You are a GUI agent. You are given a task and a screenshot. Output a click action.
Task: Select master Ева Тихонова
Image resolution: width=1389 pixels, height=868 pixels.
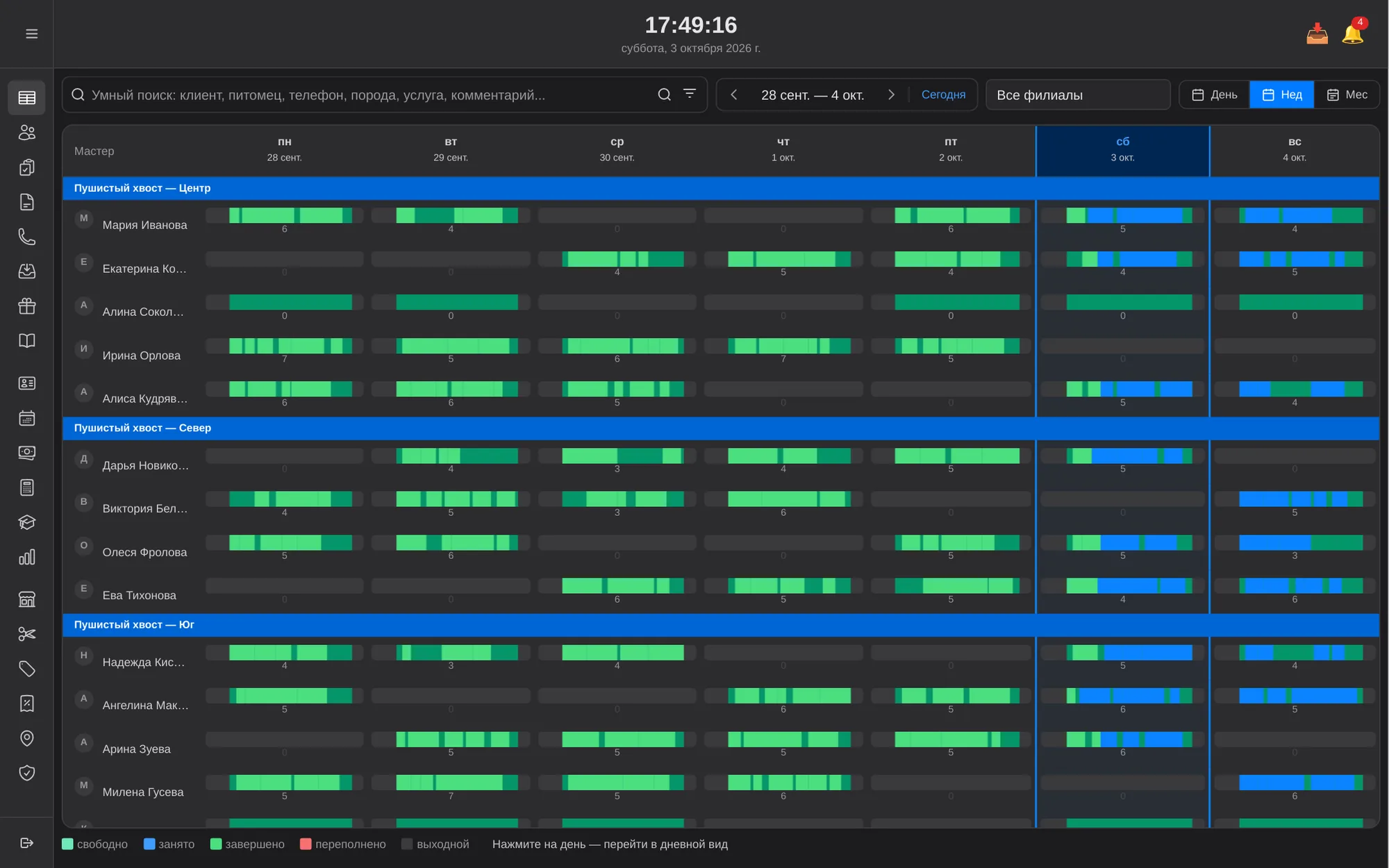(140, 595)
